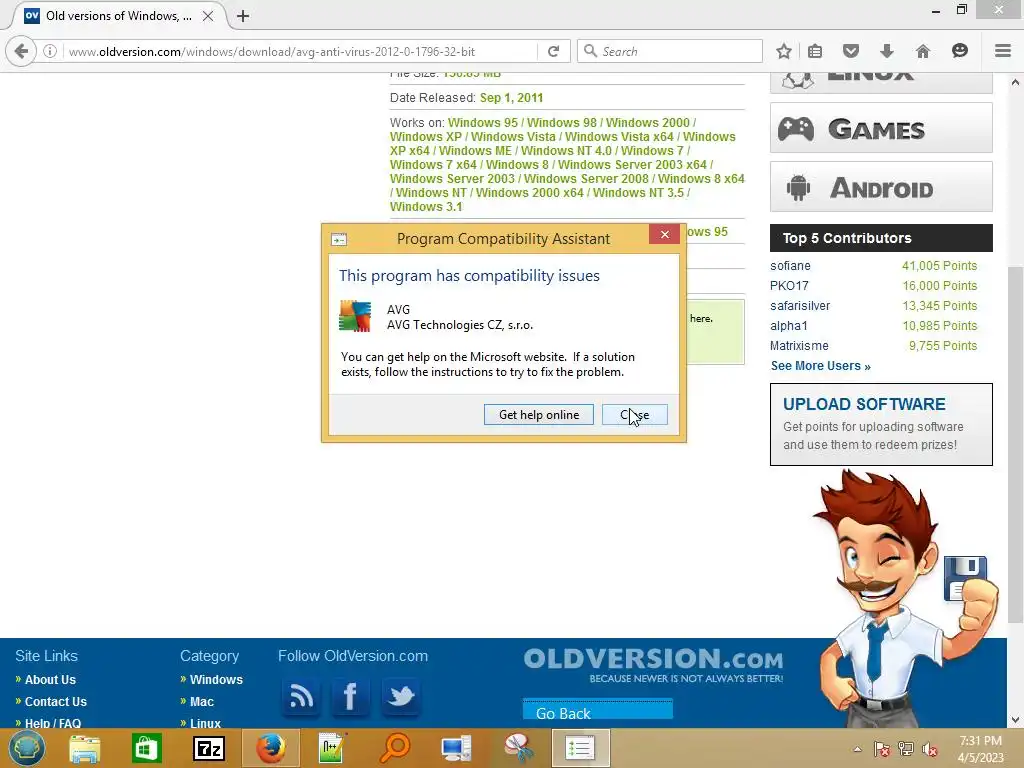Open contributor Matrixisme profile
This screenshot has height=768, width=1024.
click(x=799, y=345)
